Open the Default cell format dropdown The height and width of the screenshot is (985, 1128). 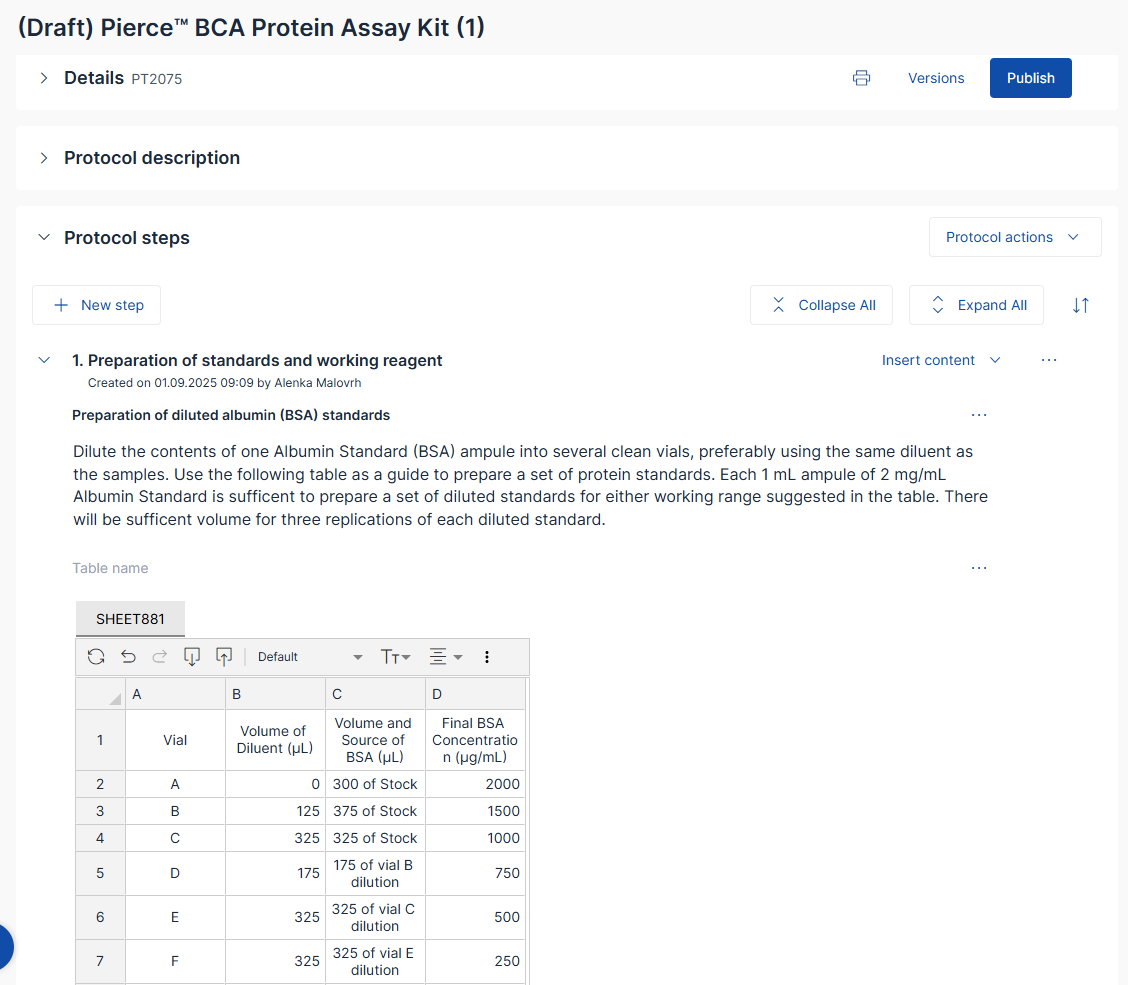tap(310, 657)
